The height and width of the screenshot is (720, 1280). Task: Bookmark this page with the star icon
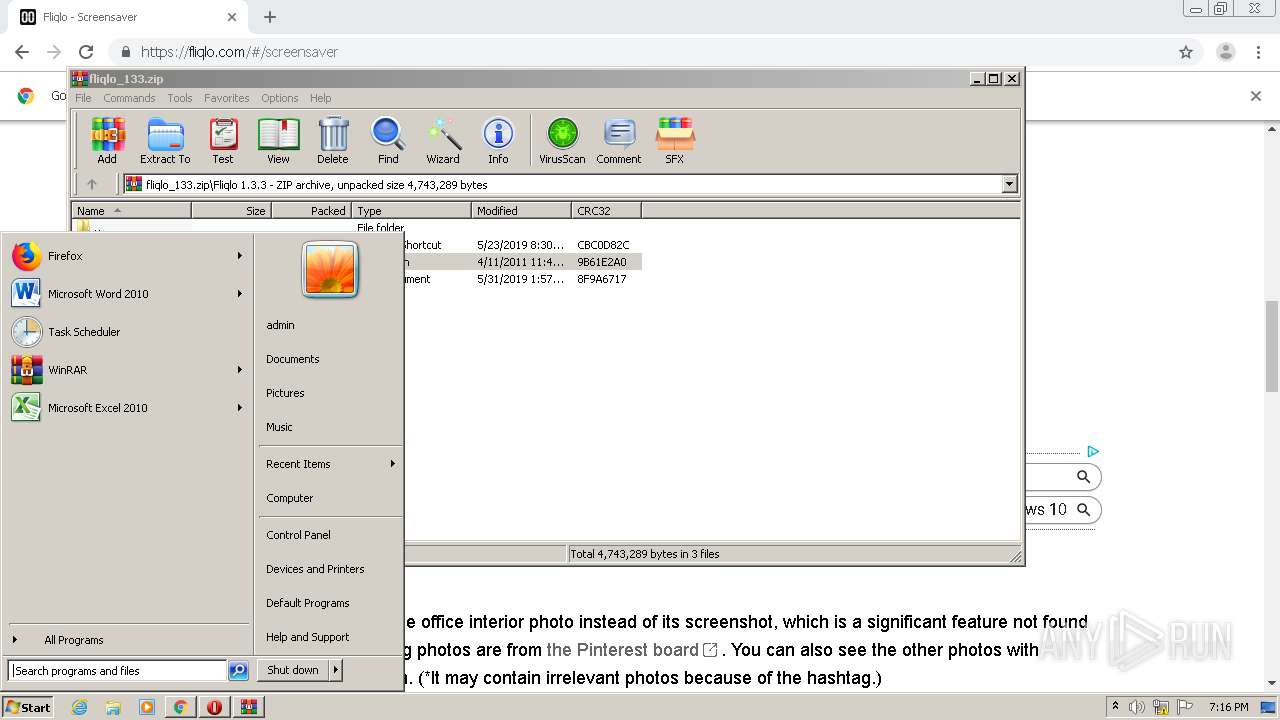(x=1186, y=52)
